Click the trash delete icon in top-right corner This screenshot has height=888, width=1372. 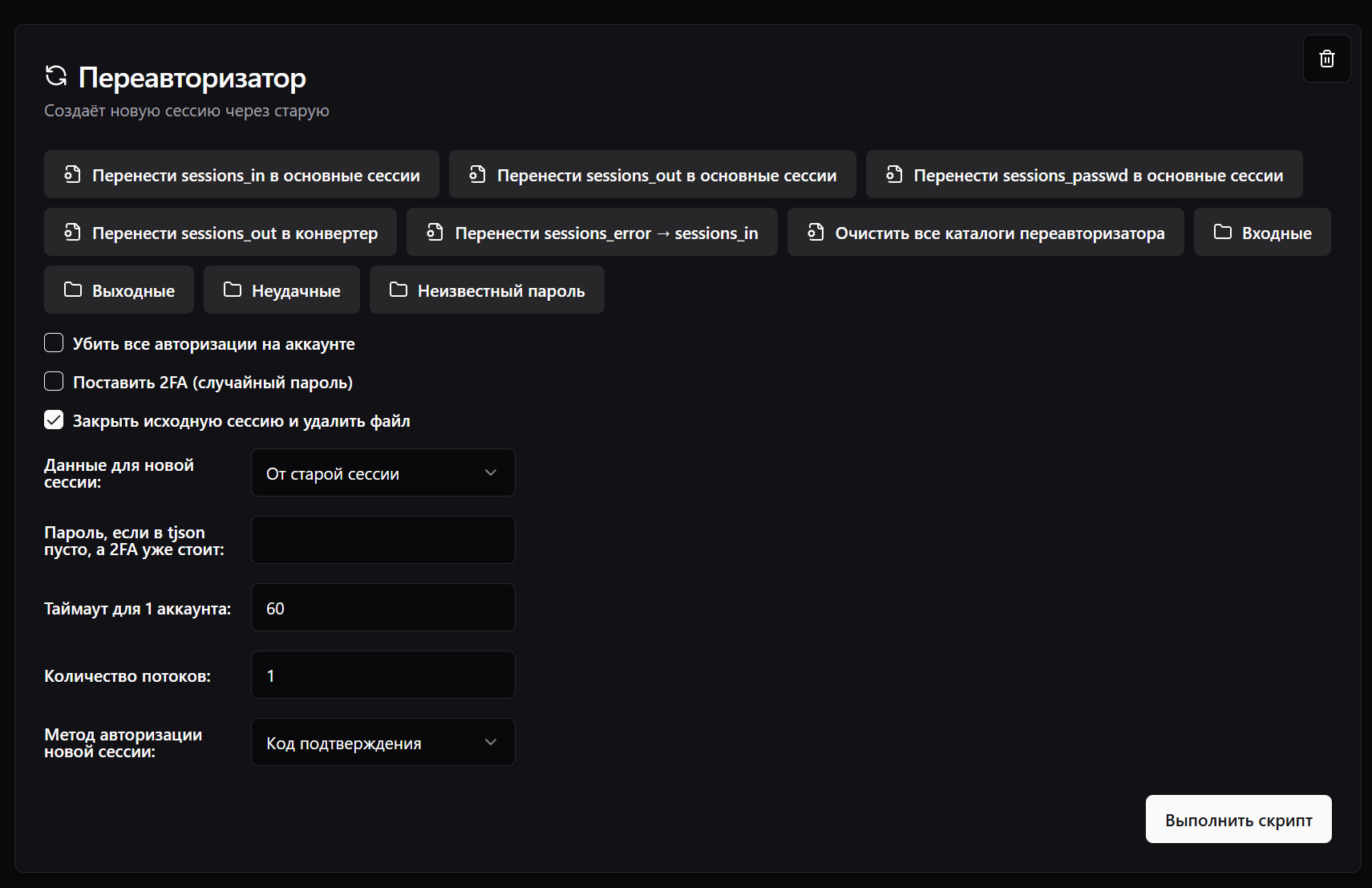click(1326, 59)
